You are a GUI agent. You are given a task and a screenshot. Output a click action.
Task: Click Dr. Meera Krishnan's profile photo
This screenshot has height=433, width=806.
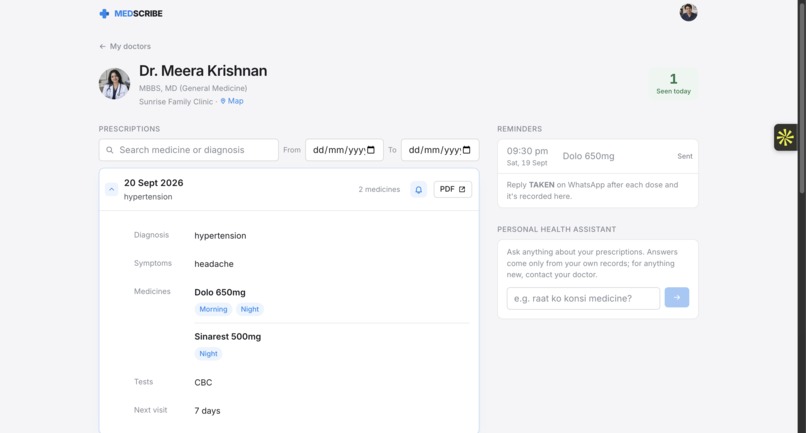114,84
